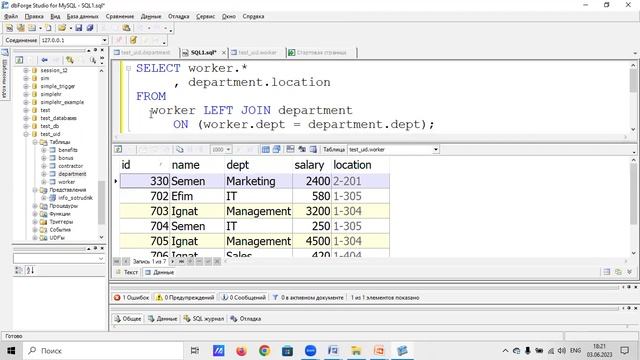Click the salary cell 3200
This screenshot has width=640, height=360.
click(x=312, y=211)
